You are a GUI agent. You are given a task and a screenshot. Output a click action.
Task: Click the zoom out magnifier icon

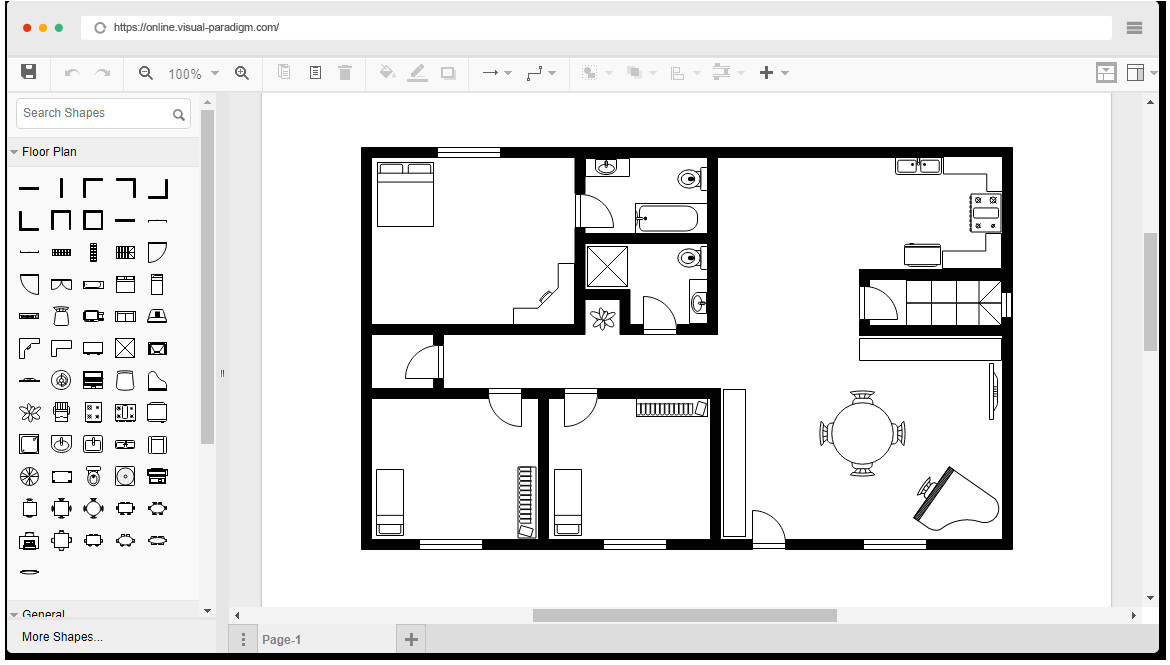pyautogui.click(x=146, y=73)
